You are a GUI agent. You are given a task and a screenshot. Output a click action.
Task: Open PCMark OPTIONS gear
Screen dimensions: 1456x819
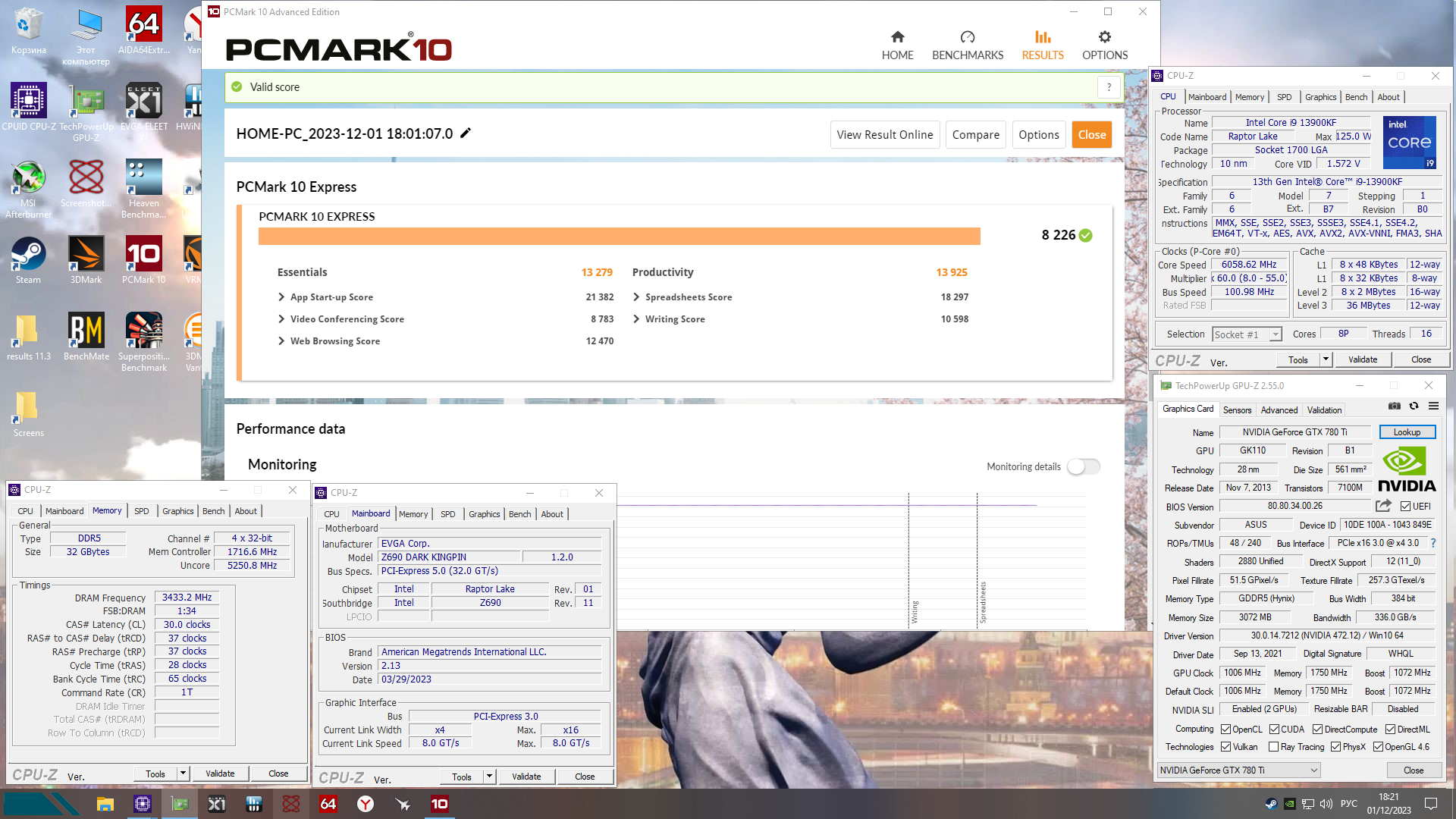tap(1104, 37)
